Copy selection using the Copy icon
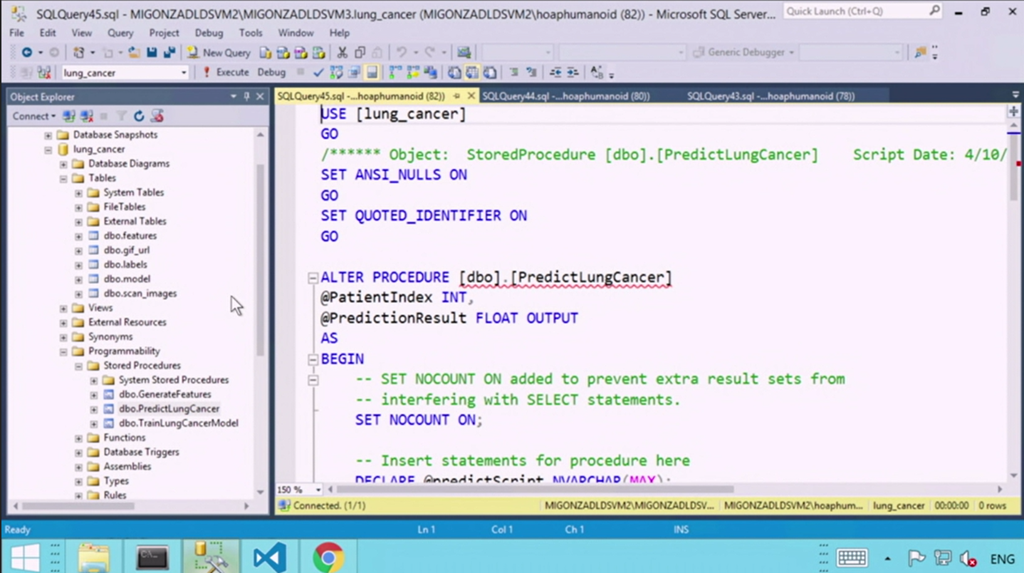The width and height of the screenshot is (1024, 573). point(360,52)
